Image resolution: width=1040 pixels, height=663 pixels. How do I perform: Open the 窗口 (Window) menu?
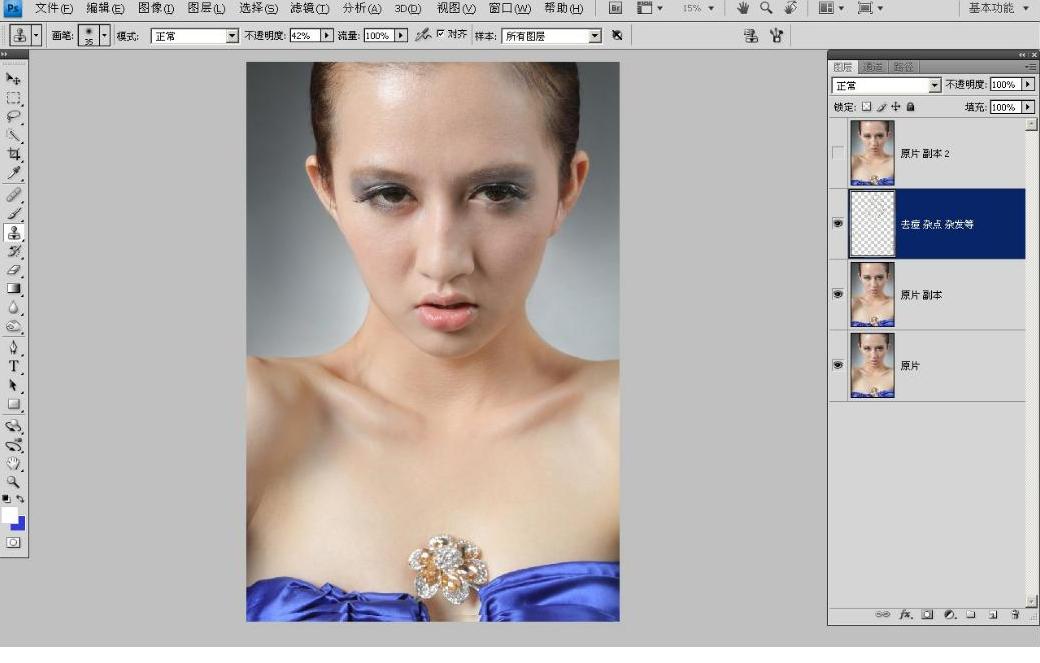tap(509, 9)
